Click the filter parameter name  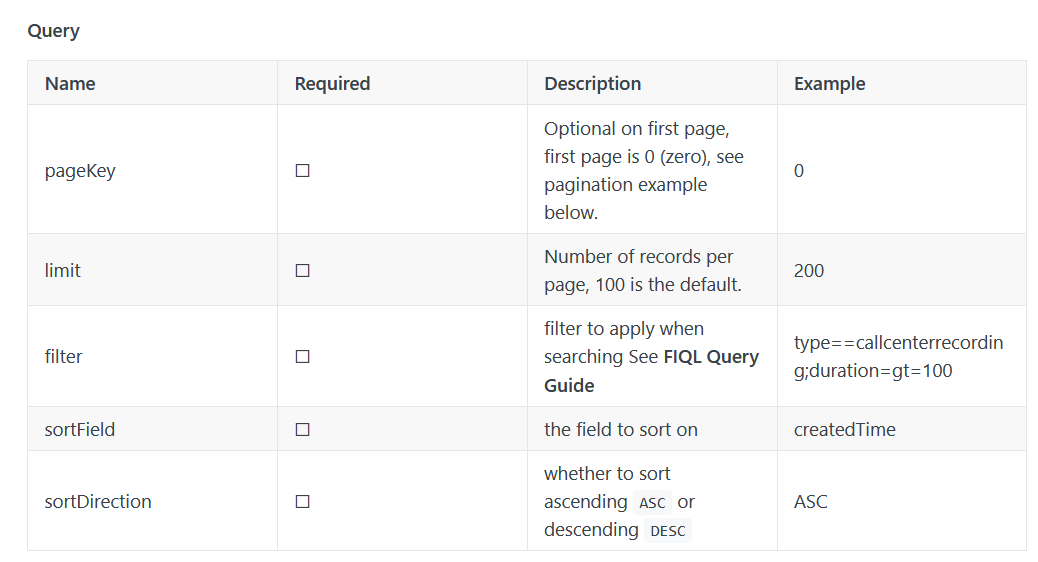[x=63, y=357]
